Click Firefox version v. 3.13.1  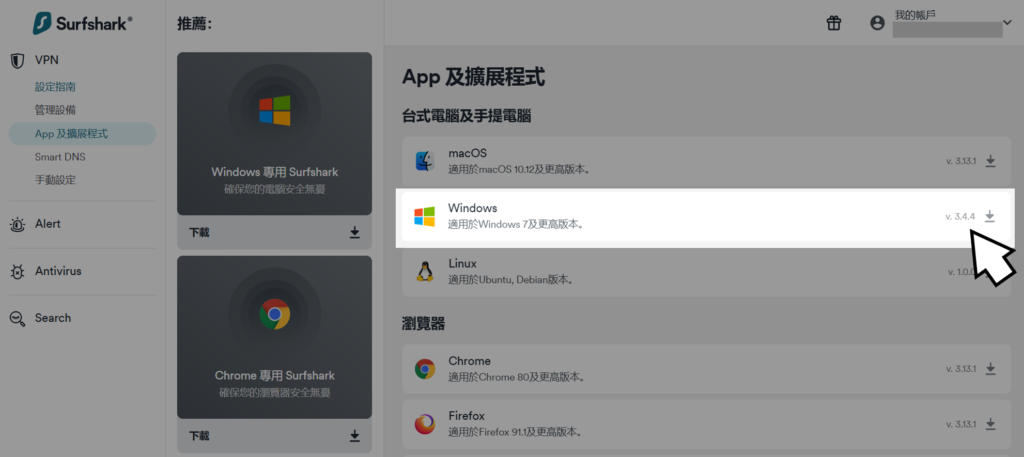pyautogui.click(x=961, y=424)
